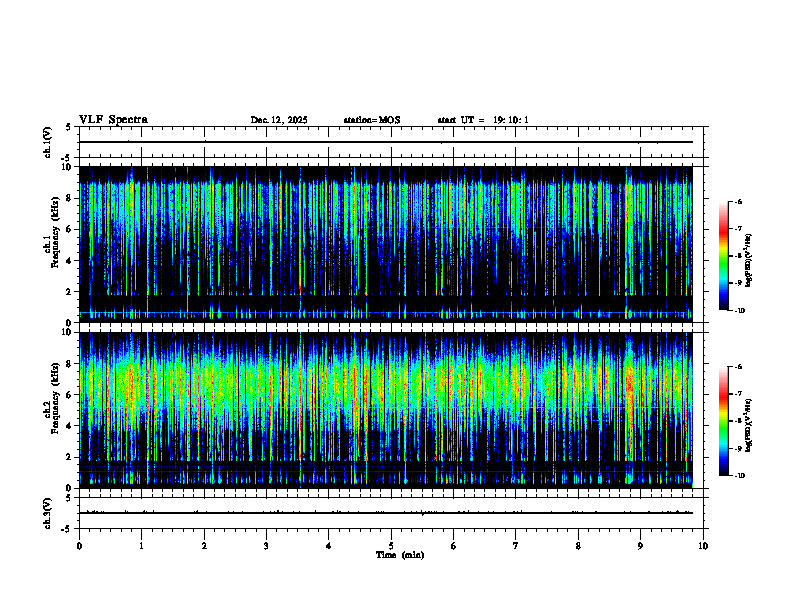The image size is (792, 612).
Task: Click time axis tick label "6"
Action: coord(453,546)
